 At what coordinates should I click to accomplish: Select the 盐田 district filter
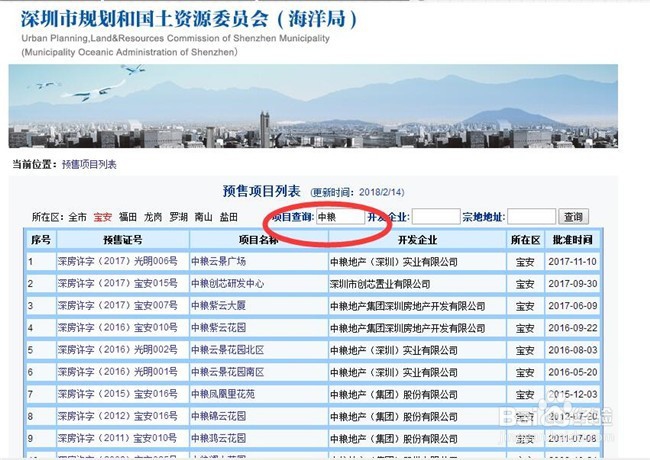coord(228,217)
